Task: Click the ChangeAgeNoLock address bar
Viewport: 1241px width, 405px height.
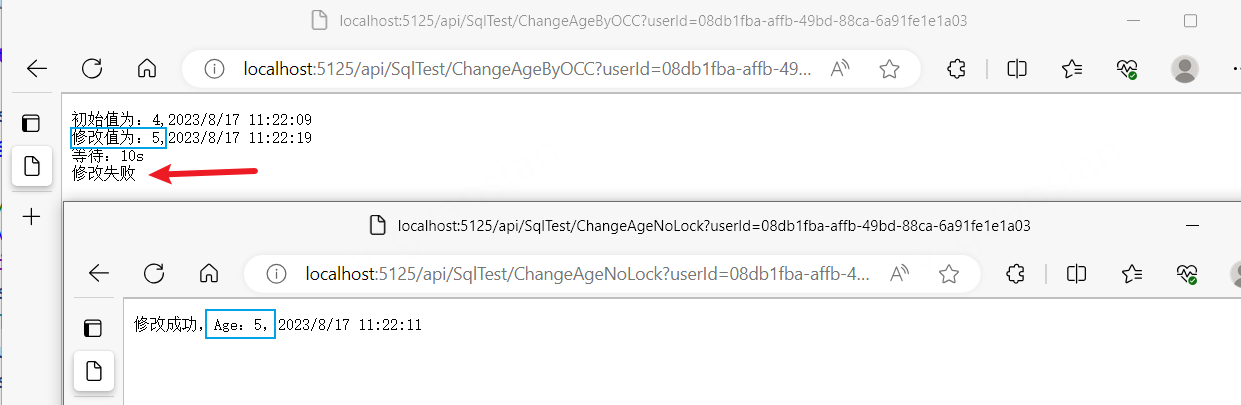Action: coord(588,274)
